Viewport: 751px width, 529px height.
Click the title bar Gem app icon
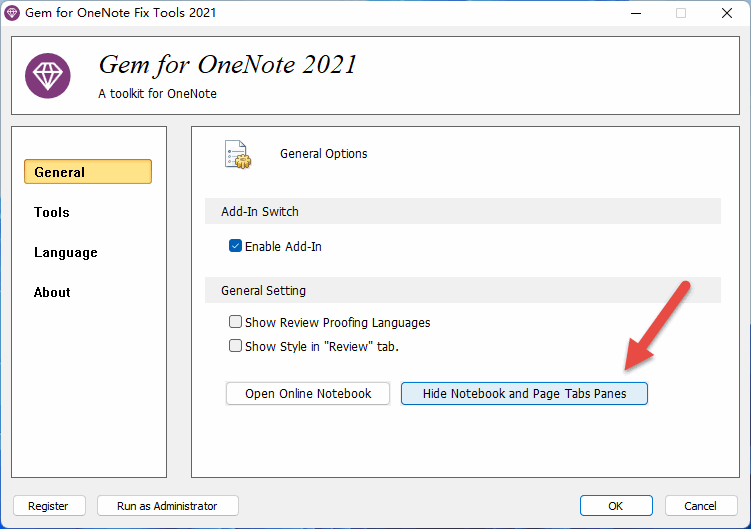pyautogui.click(x=12, y=13)
